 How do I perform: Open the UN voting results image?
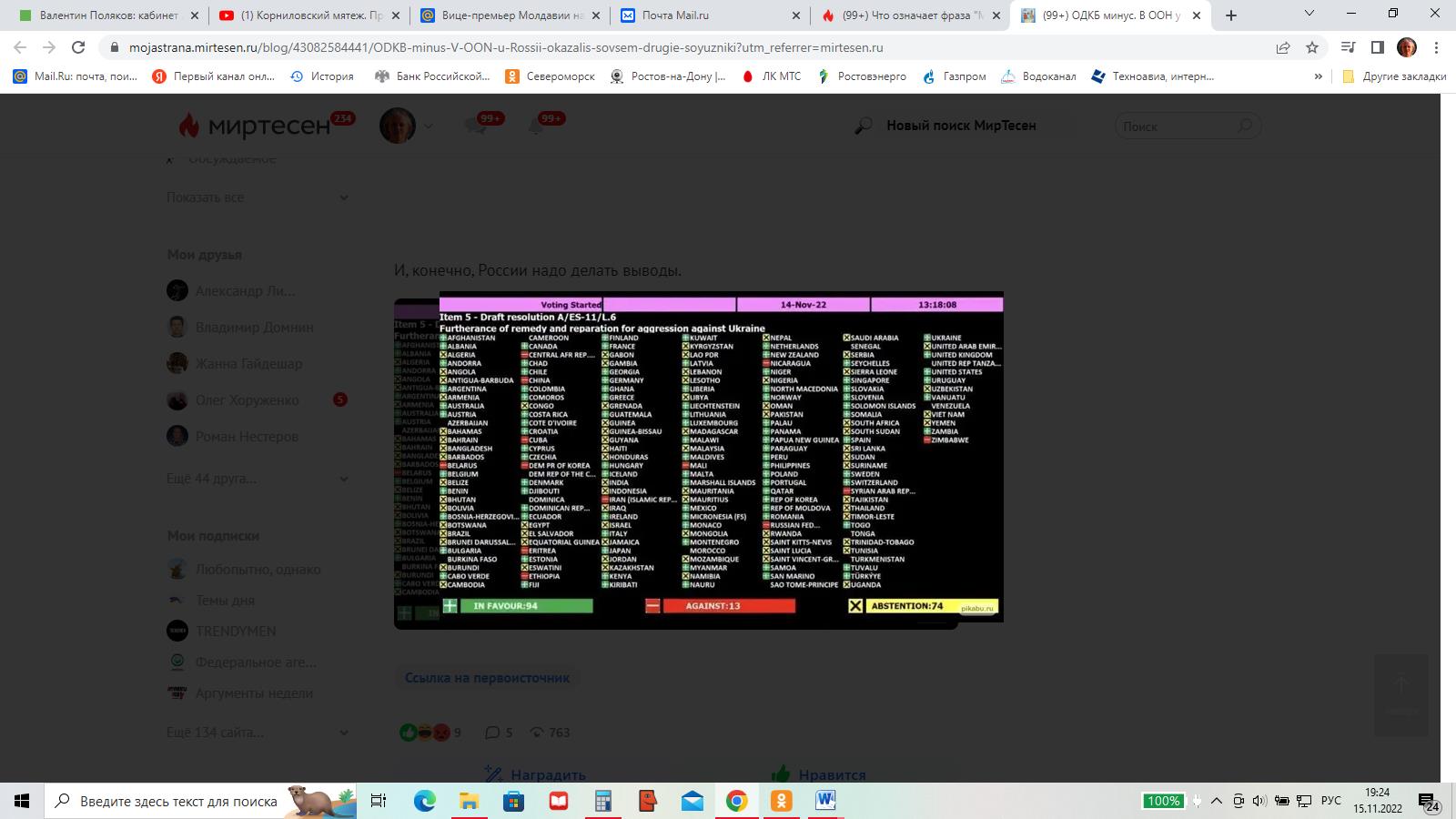[721, 457]
